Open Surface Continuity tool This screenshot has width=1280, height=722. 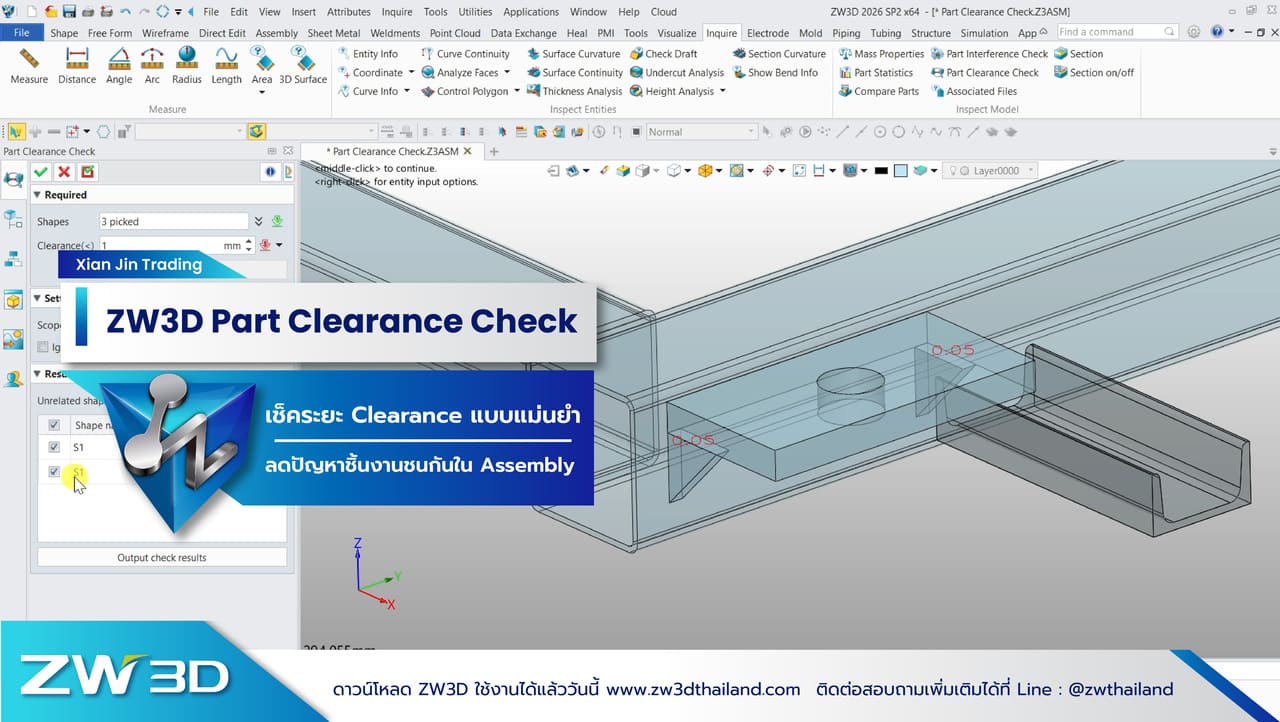coord(575,73)
